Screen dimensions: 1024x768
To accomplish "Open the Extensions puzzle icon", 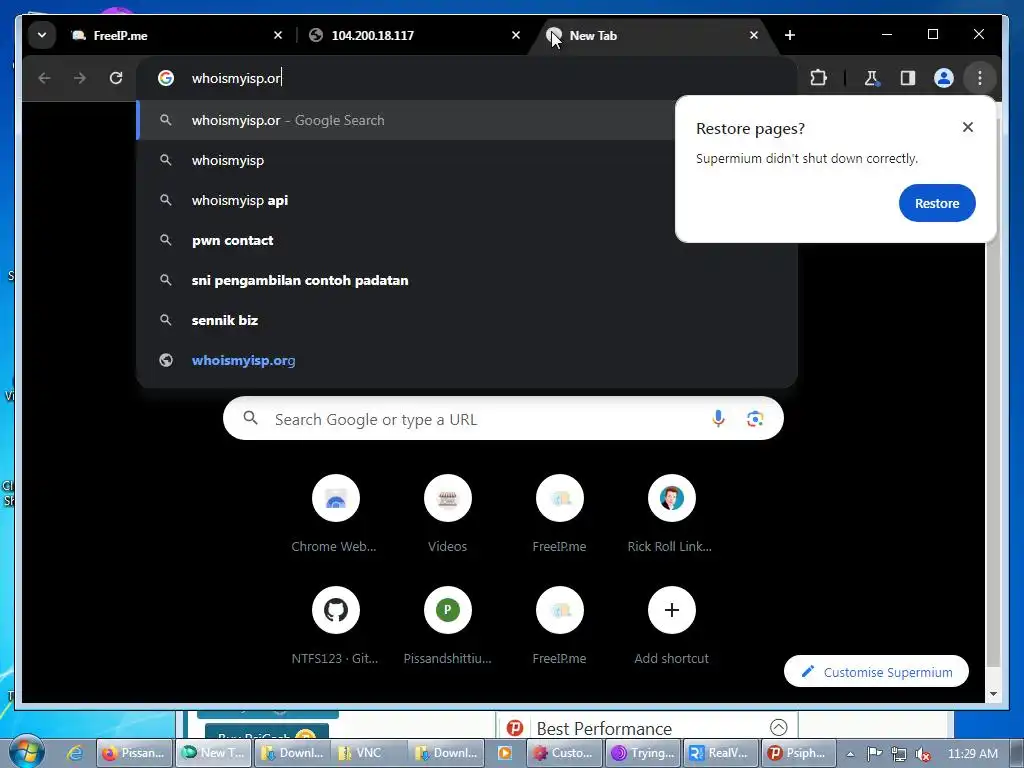I will click(818, 78).
